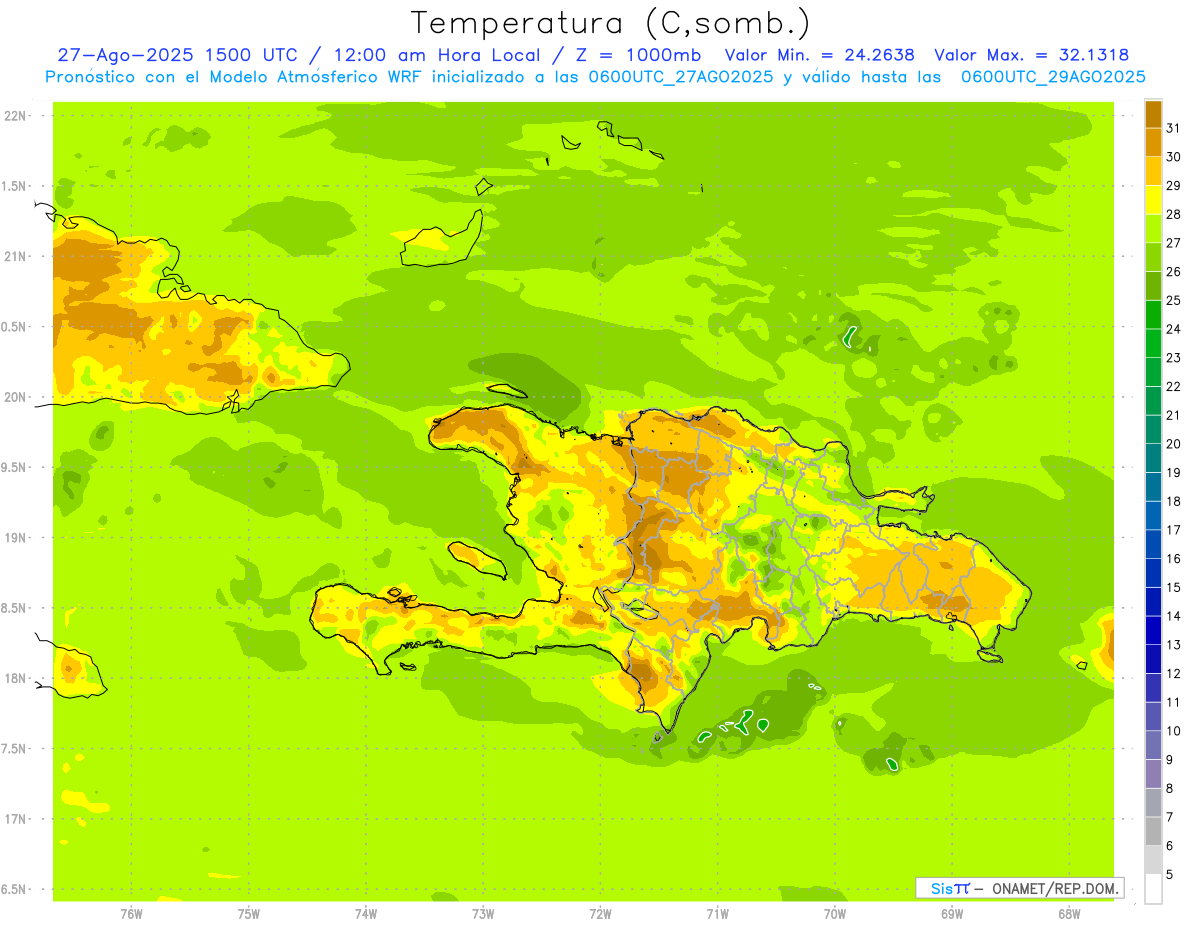Click the "20N" latitude axis label
Viewport: 1200px width, 927px height.
[15, 397]
